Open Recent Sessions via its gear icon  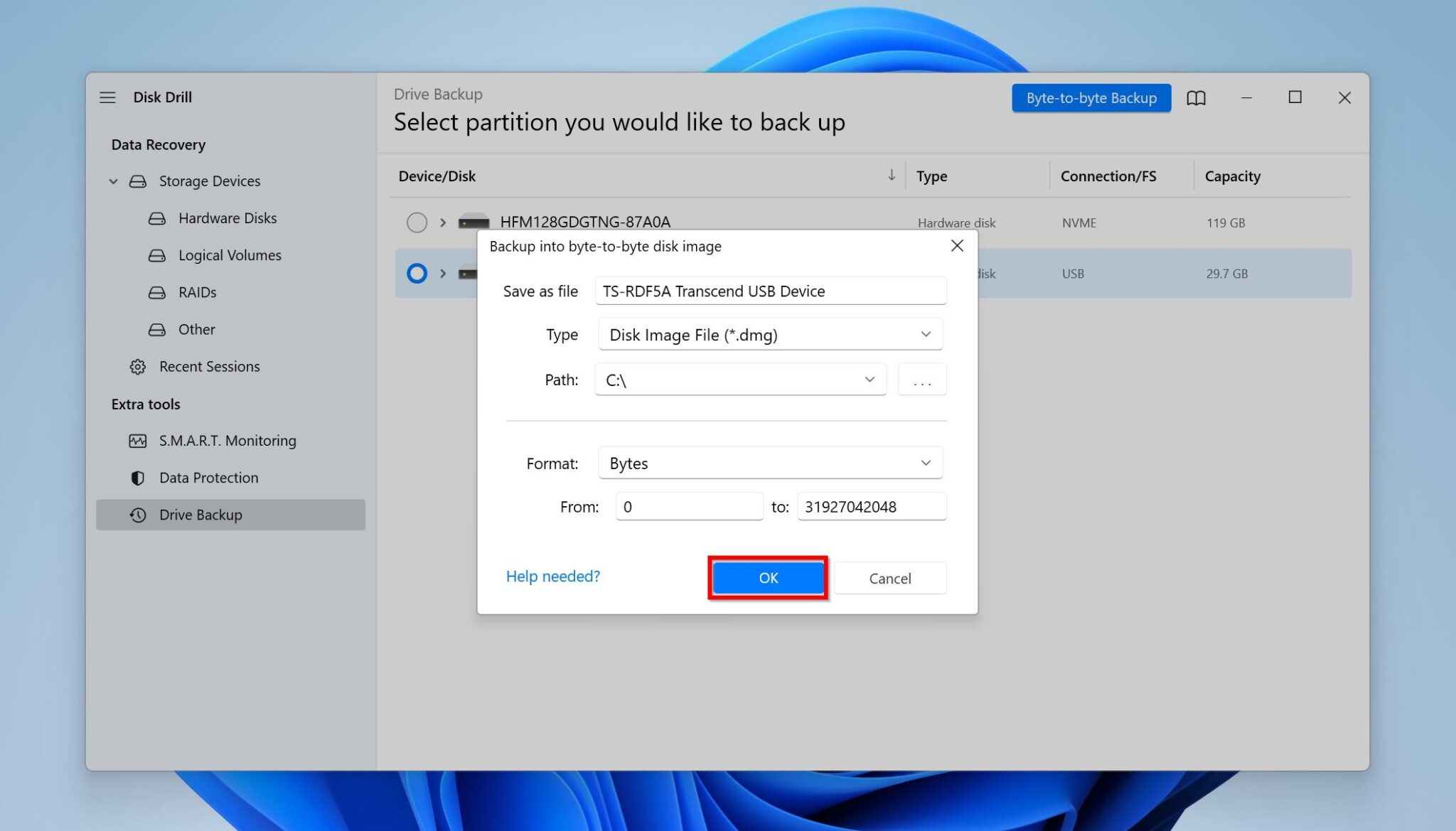[137, 366]
